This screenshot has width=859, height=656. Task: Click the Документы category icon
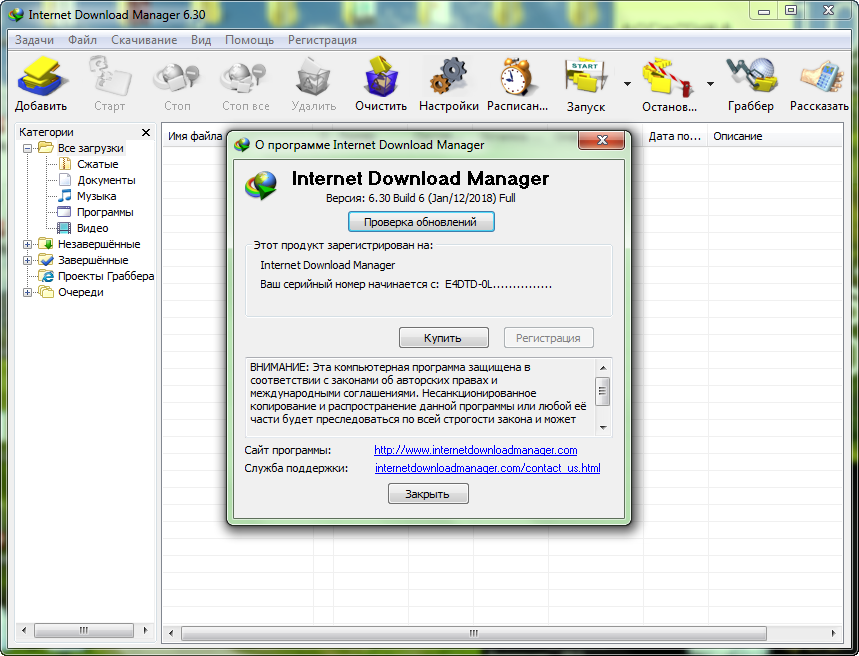pyautogui.click(x=65, y=180)
